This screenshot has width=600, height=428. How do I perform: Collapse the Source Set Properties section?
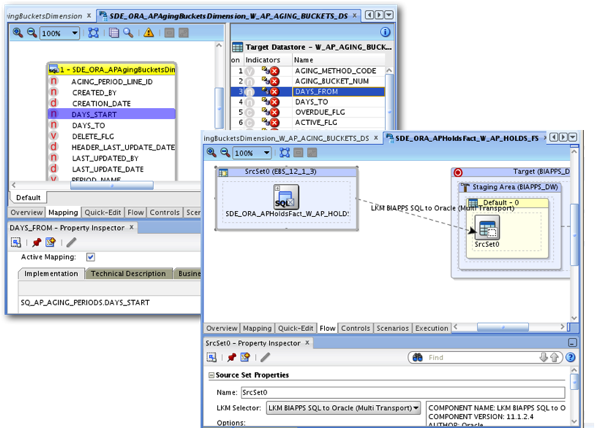click(x=211, y=375)
